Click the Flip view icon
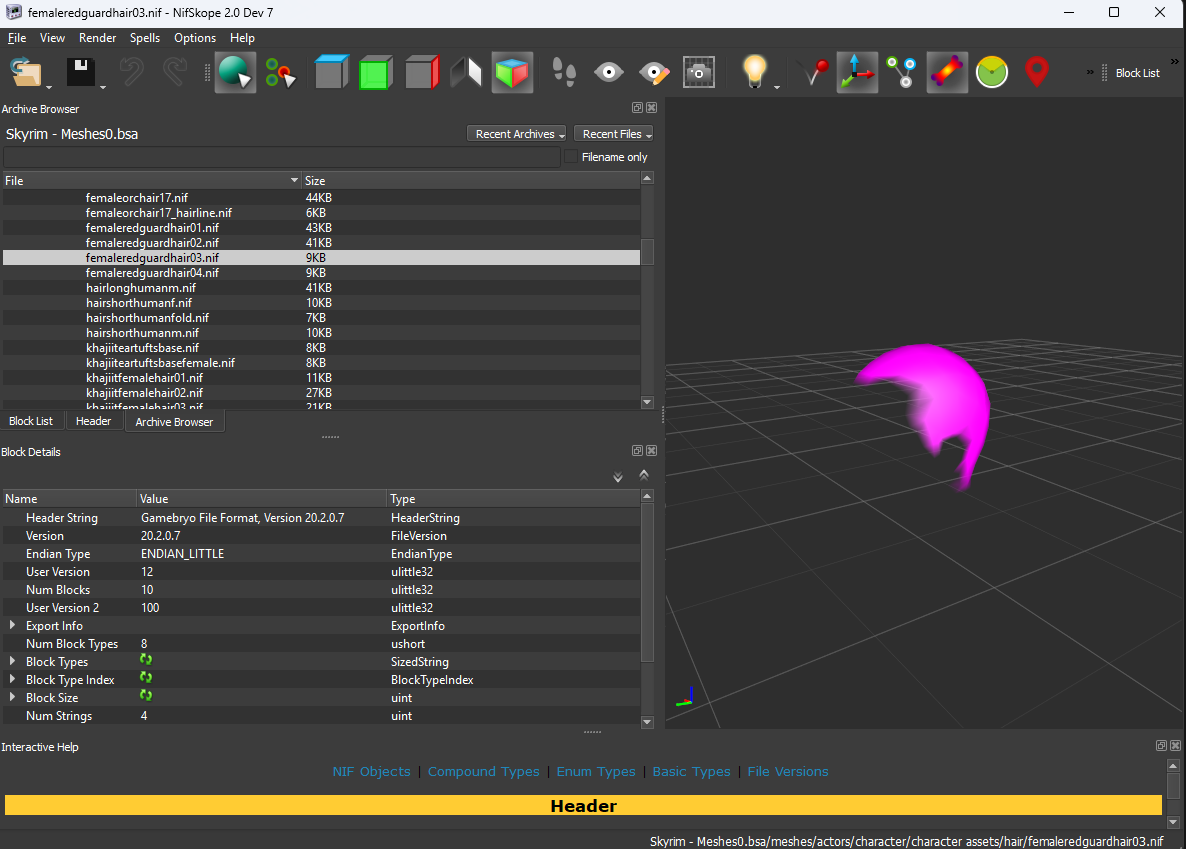 pyautogui.click(x=466, y=73)
